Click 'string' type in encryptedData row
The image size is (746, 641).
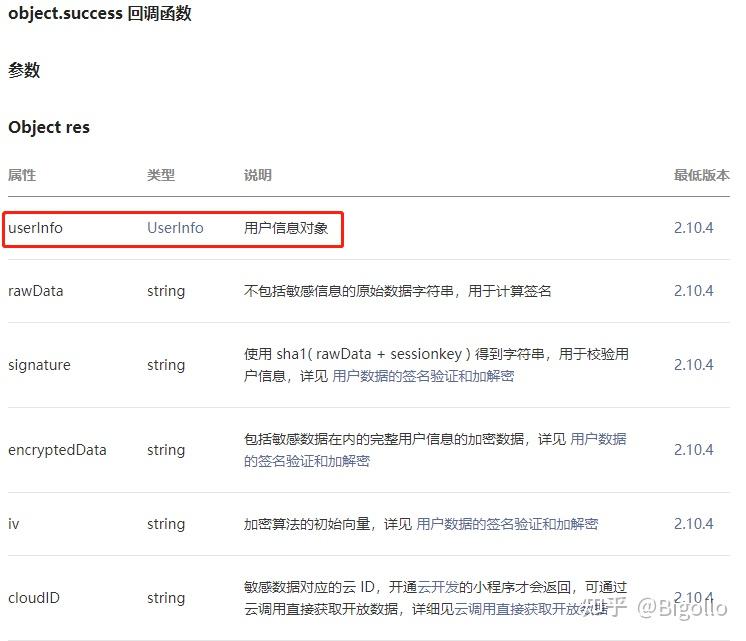[x=166, y=450]
